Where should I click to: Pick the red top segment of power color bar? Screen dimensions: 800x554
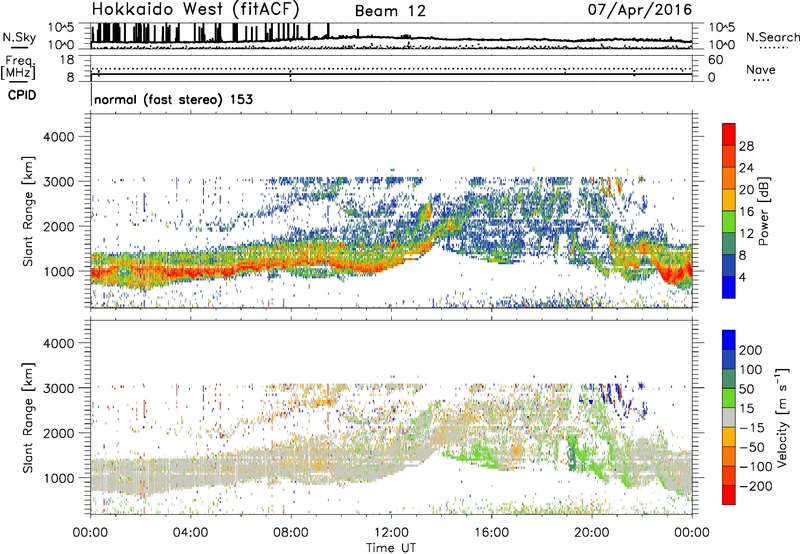729,134
